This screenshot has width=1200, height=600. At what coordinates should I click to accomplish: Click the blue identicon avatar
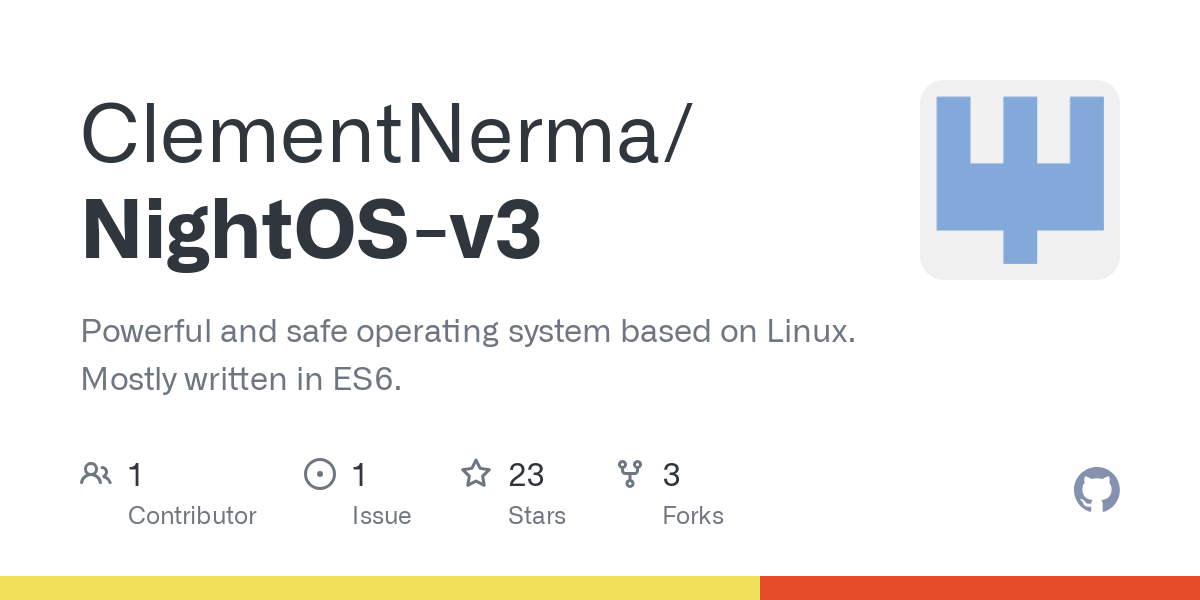point(1019,180)
